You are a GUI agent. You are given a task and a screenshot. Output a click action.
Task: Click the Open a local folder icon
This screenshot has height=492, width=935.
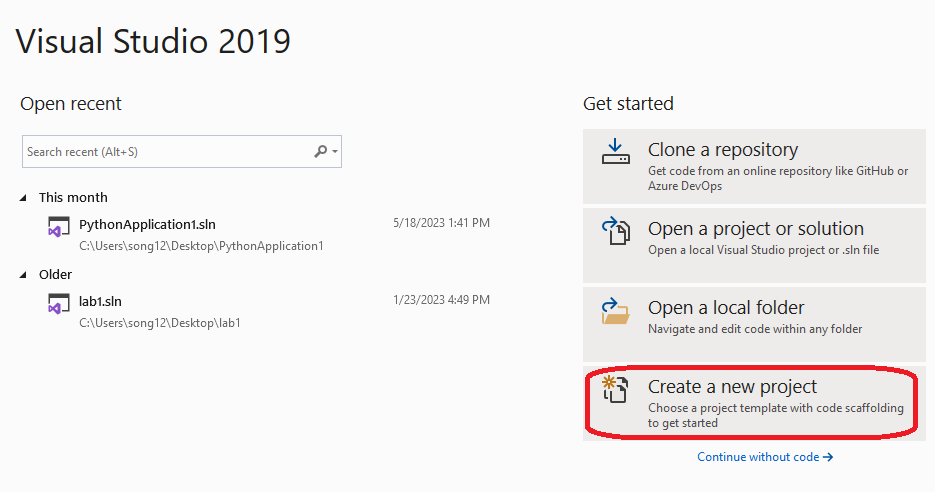coord(615,311)
